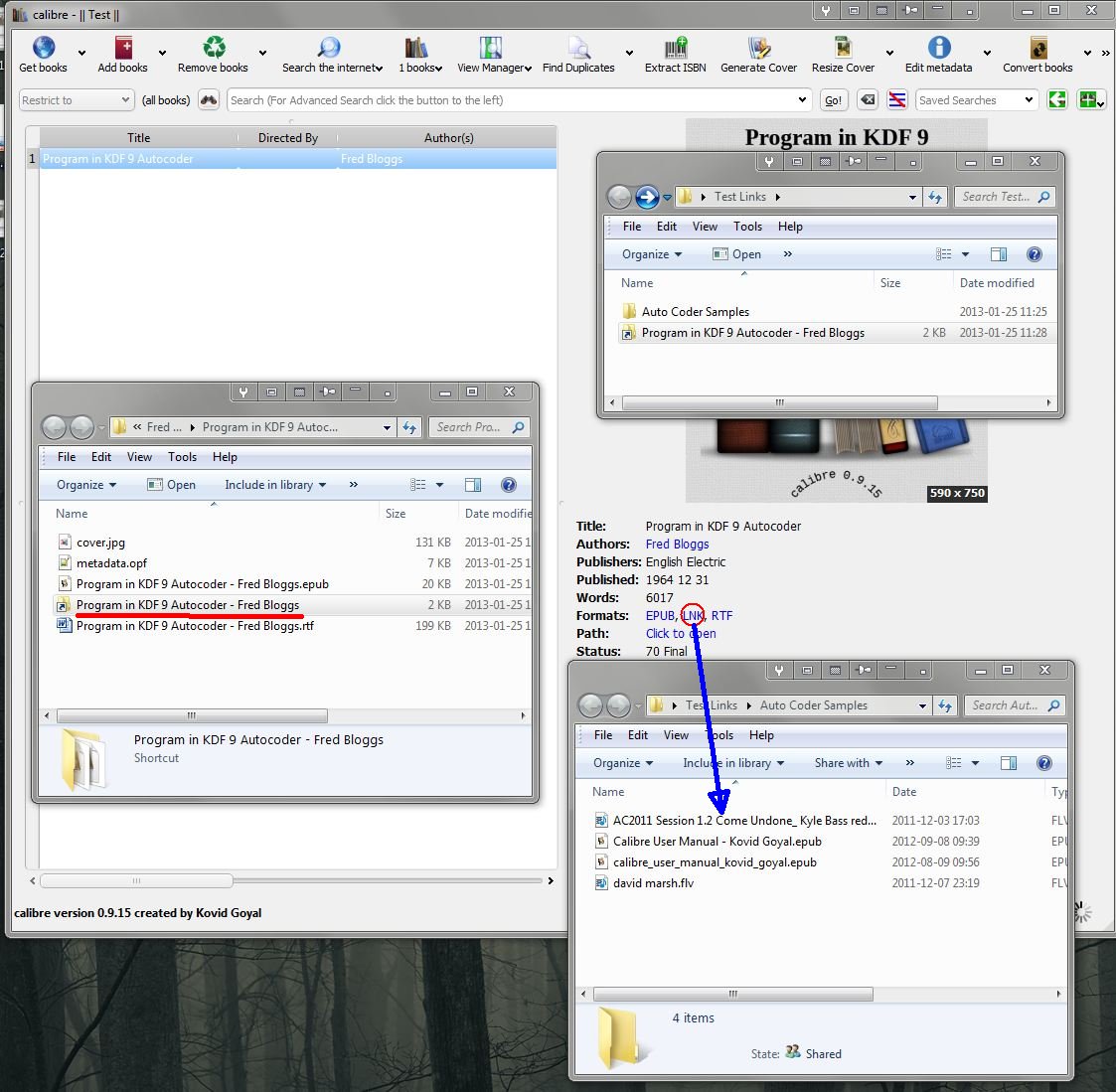Screen dimensions: 1116x1092
Task: Open the Add books dropdown arrow
Action: 162,53
